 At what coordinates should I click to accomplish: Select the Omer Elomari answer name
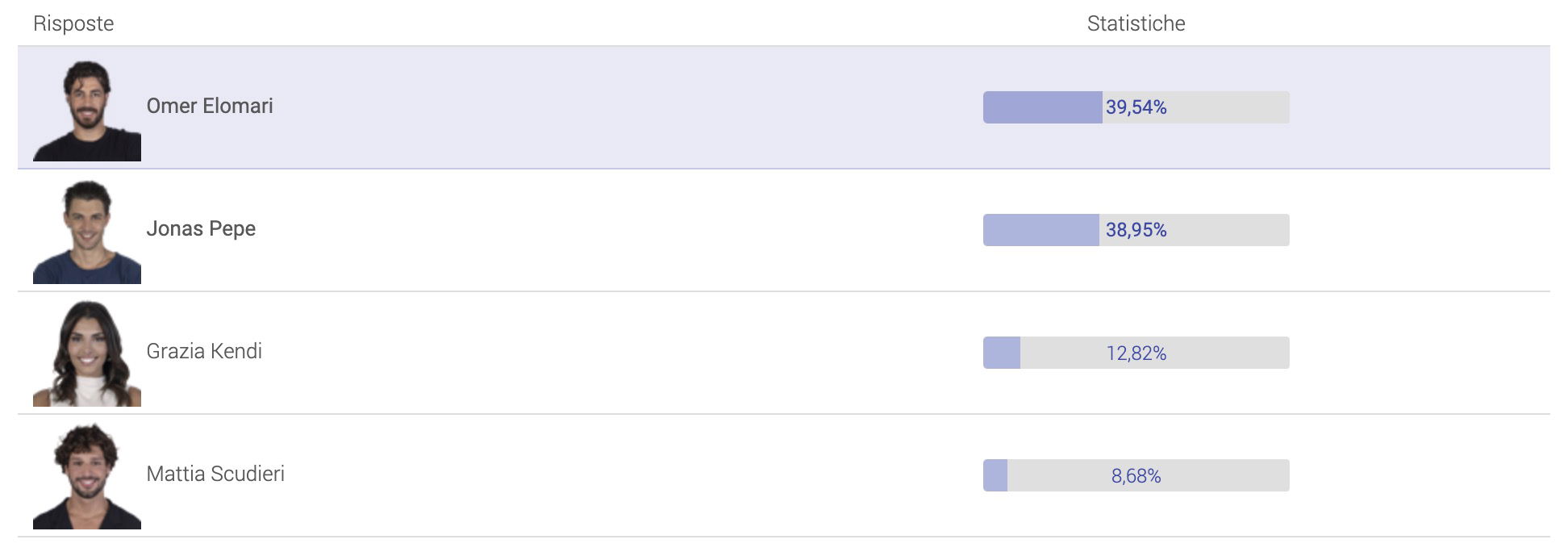click(210, 107)
